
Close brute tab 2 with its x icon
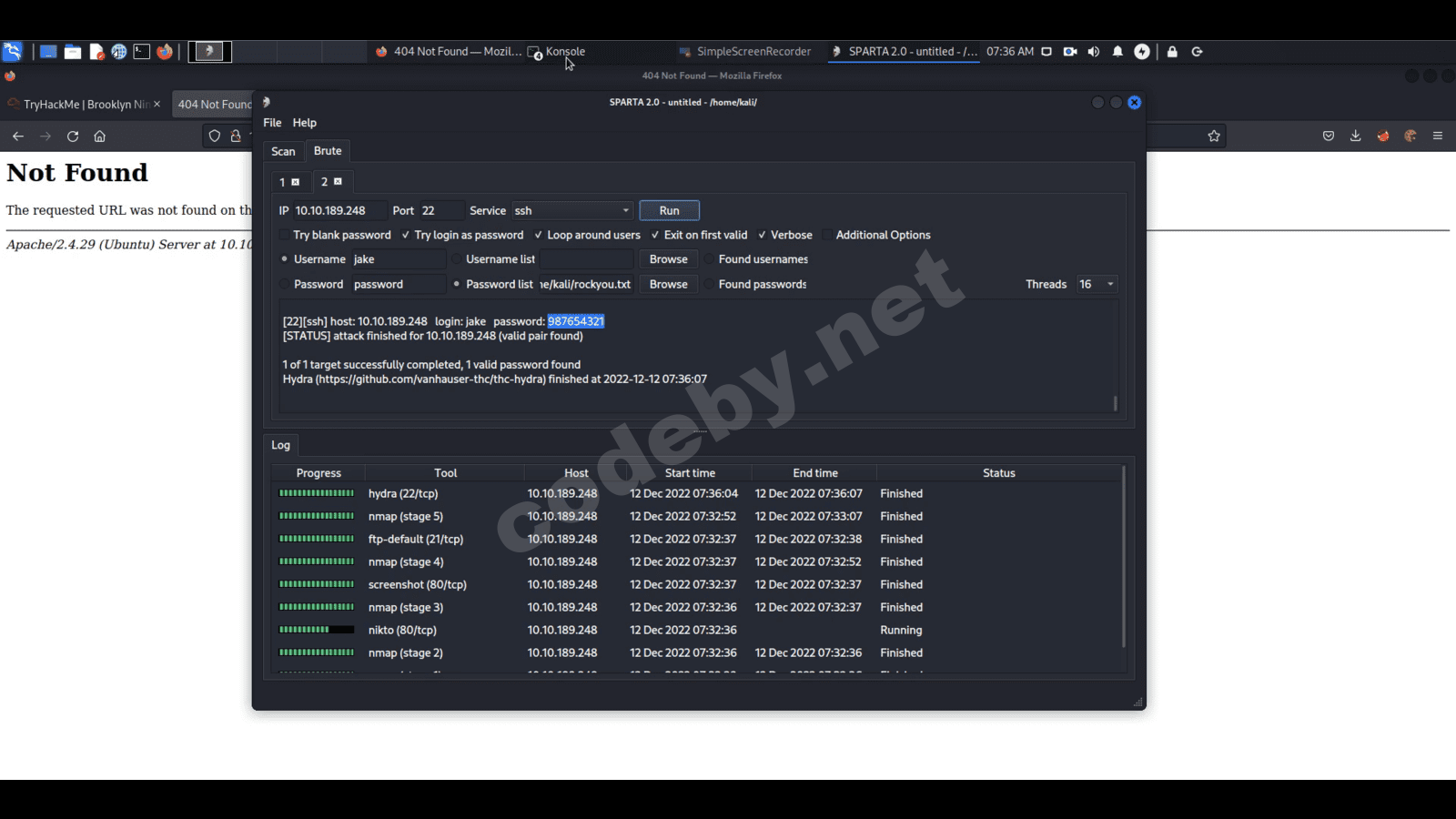pyautogui.click(x=338, y=182)
